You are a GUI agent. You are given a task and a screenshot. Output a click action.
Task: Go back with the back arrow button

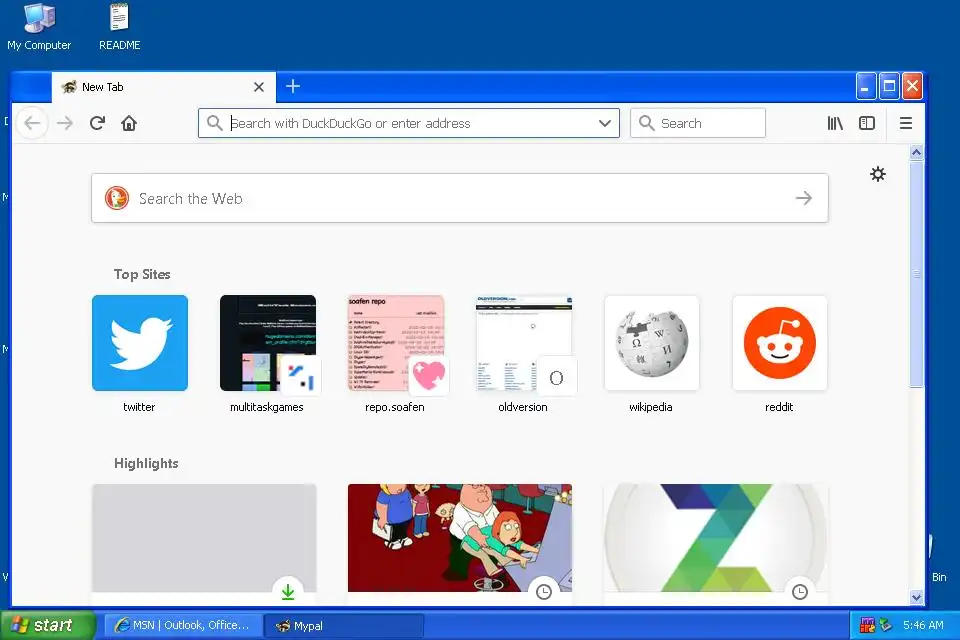[x=32, y=123]
